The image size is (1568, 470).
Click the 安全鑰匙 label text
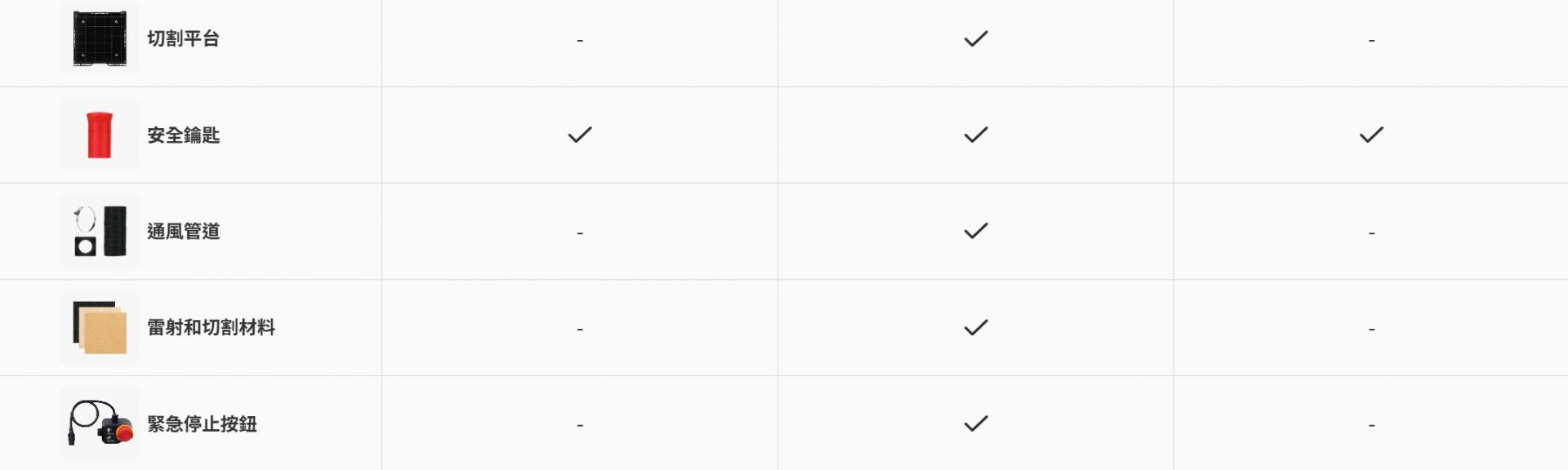tap(183, 135)
